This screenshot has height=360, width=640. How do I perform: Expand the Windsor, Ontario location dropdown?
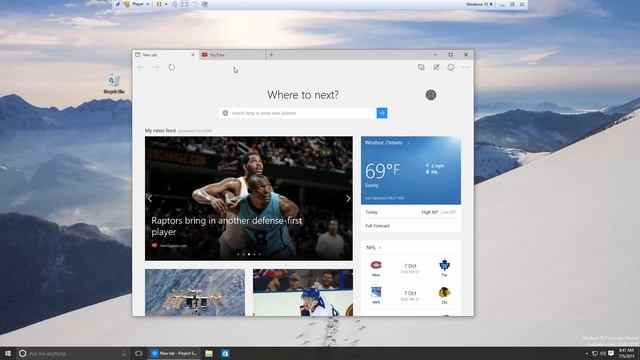tap(408, 143)
